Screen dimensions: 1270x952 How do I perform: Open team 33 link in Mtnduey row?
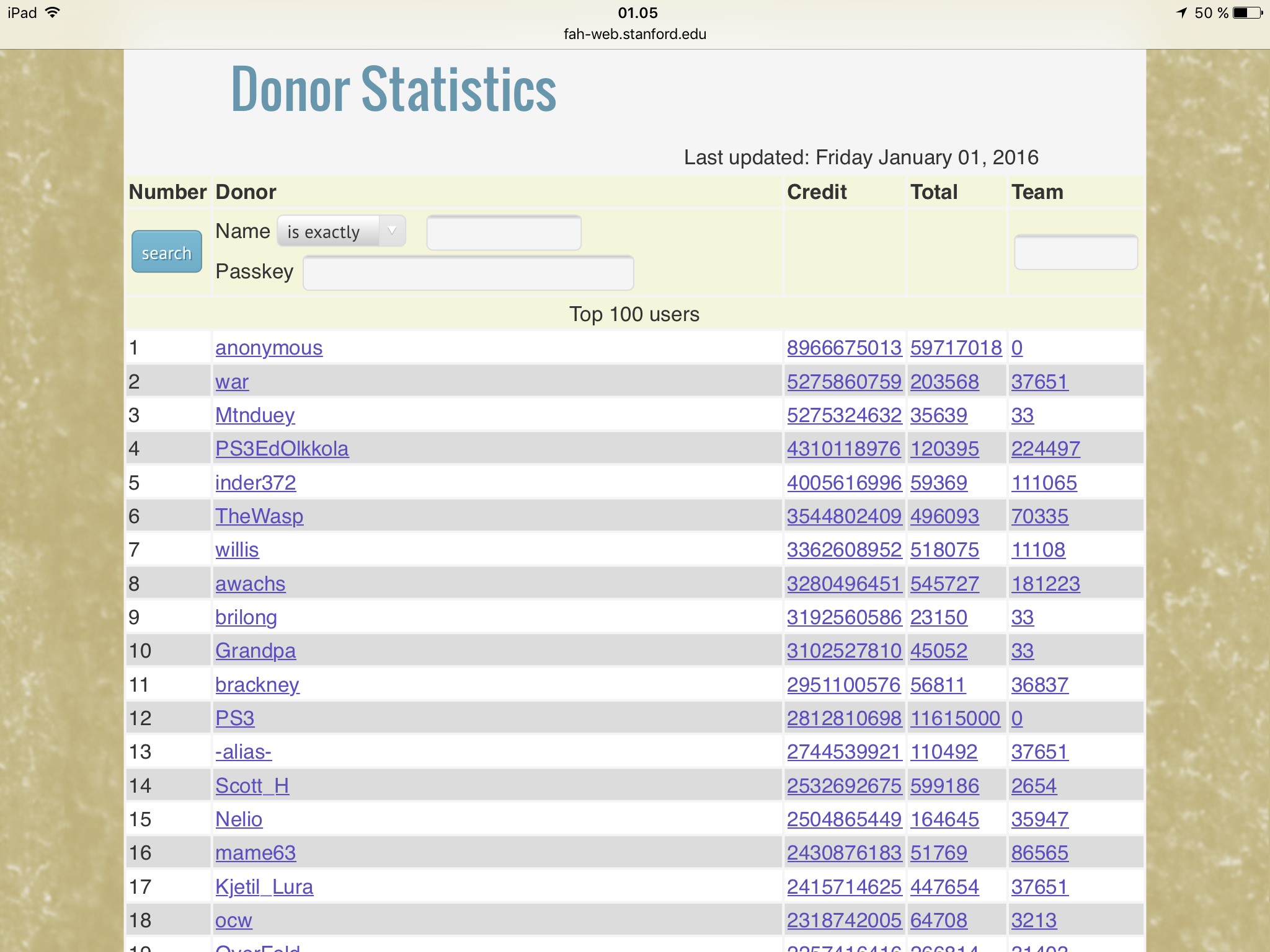(x=1023, y=415)
